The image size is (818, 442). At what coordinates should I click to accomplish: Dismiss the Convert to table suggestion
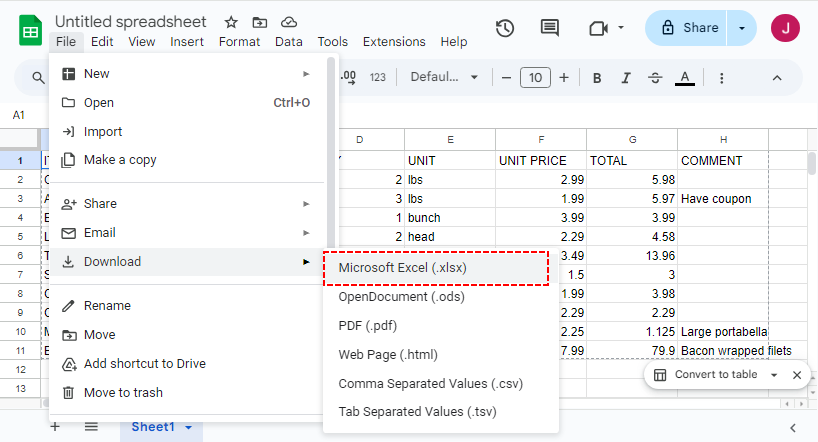click(797, 375)
